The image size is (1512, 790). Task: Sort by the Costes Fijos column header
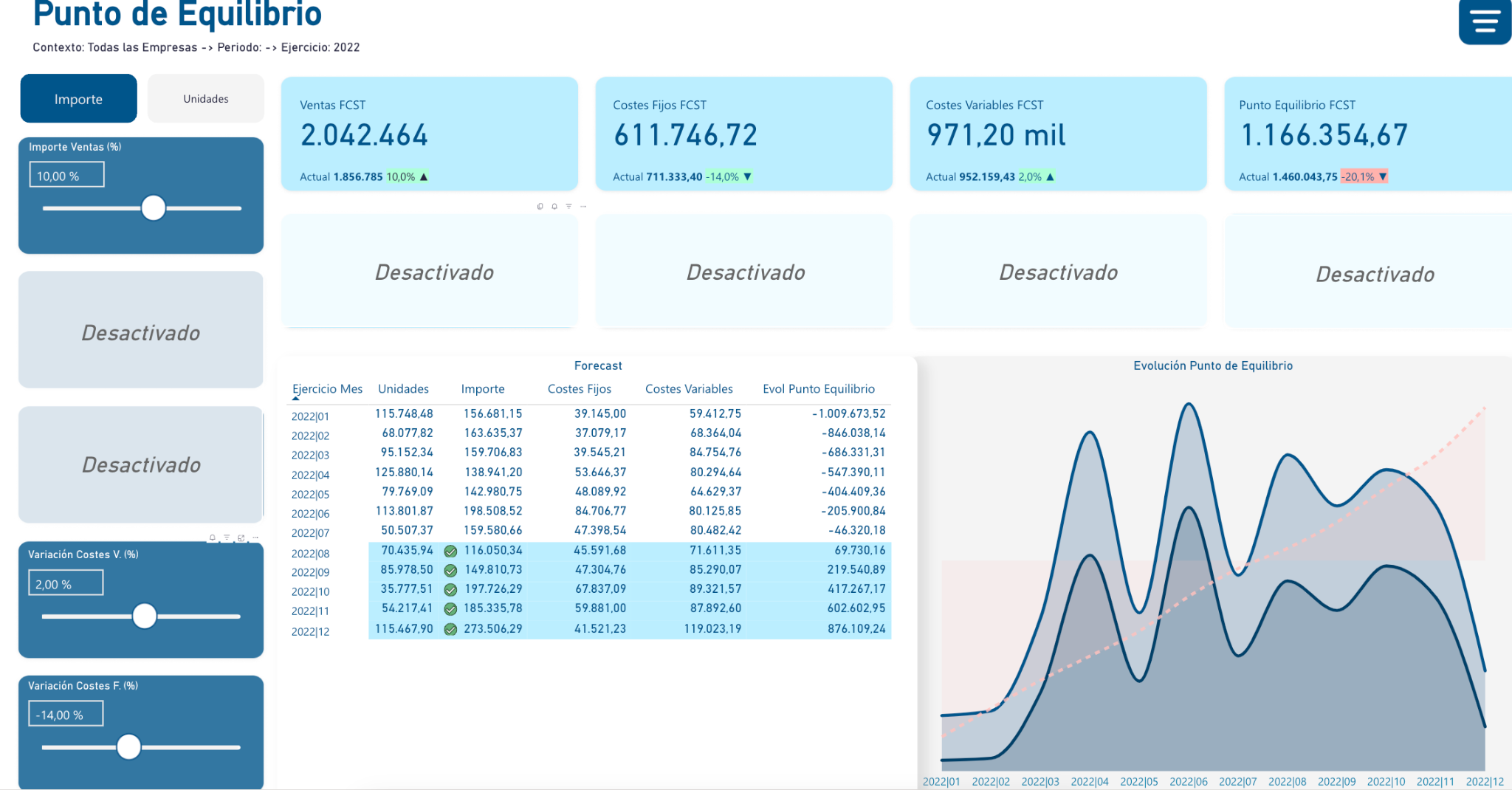pyautogui.click(x=580, y=389)
